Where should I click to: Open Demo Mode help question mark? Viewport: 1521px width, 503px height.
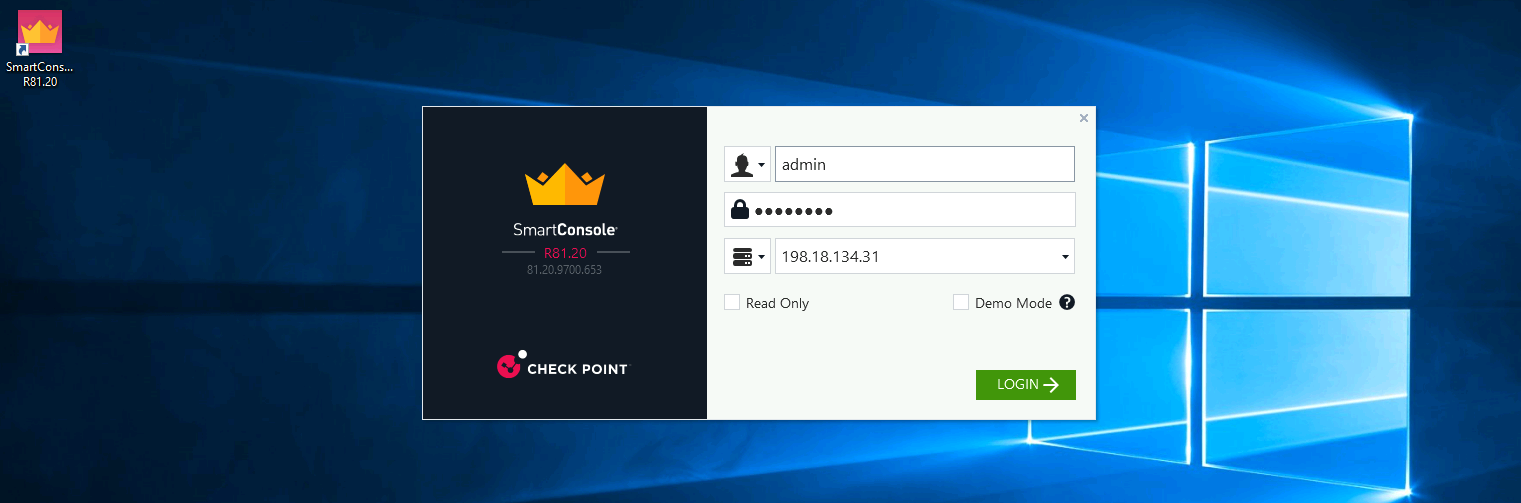(x=1066, y=302)
